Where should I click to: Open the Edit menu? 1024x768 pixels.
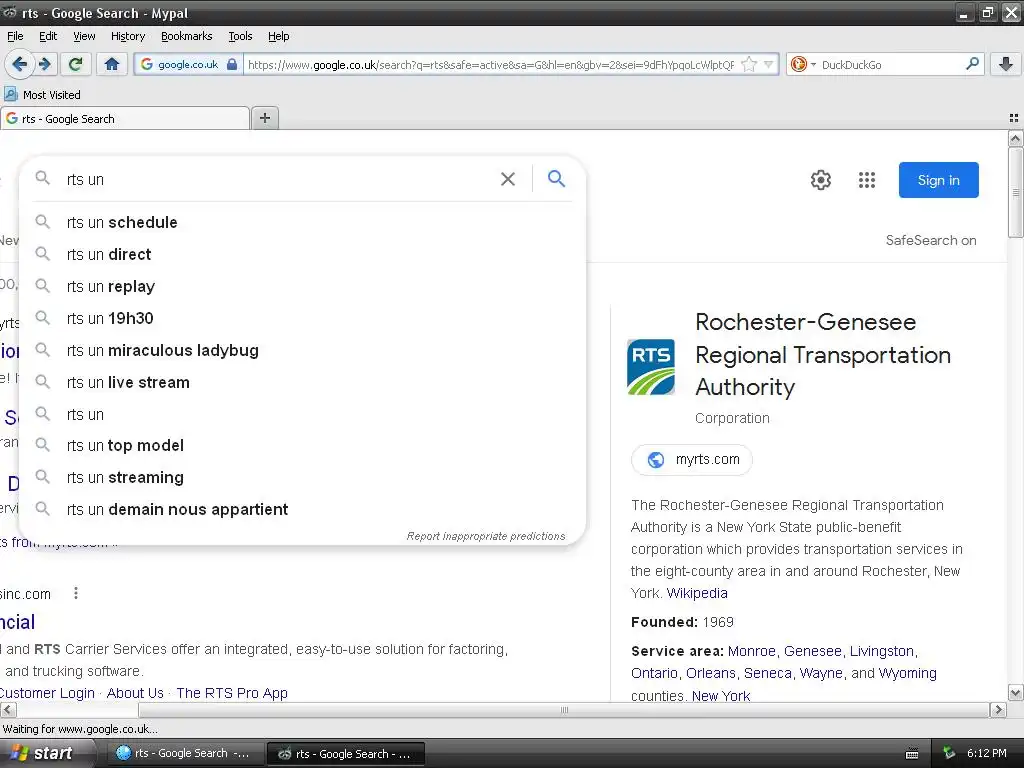48,36
